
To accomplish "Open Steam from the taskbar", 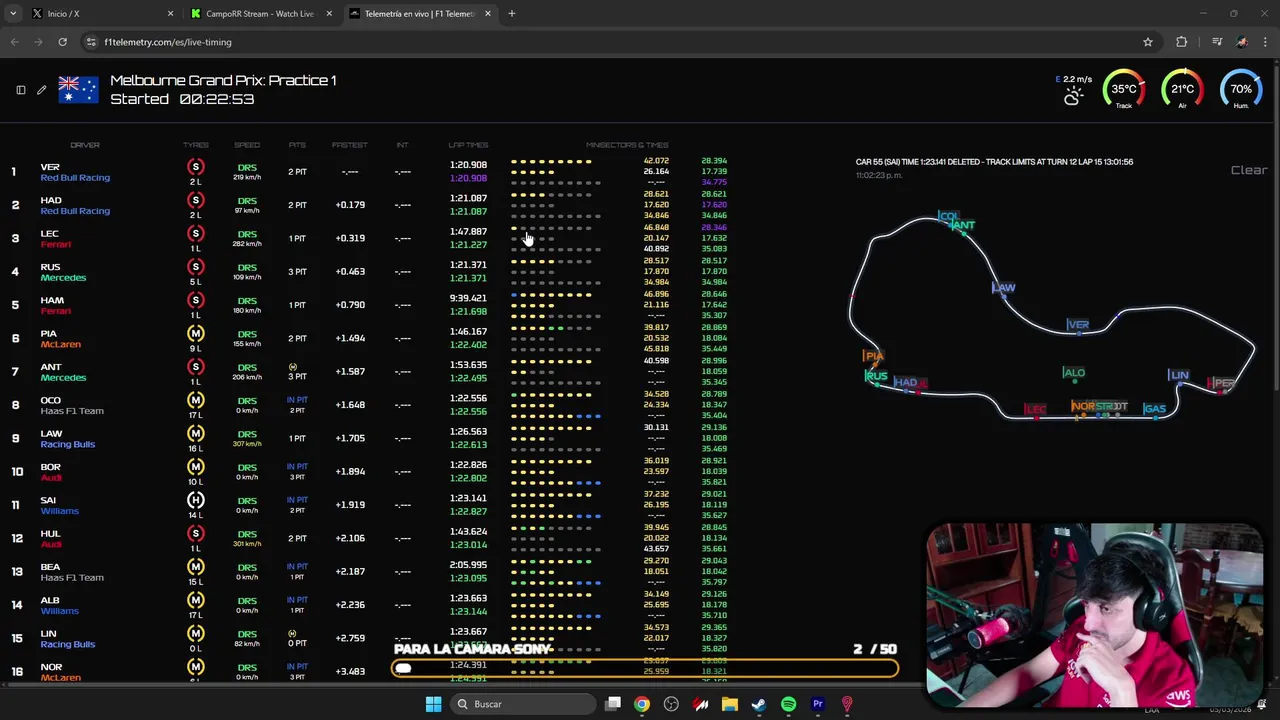I will coord(759,704).
